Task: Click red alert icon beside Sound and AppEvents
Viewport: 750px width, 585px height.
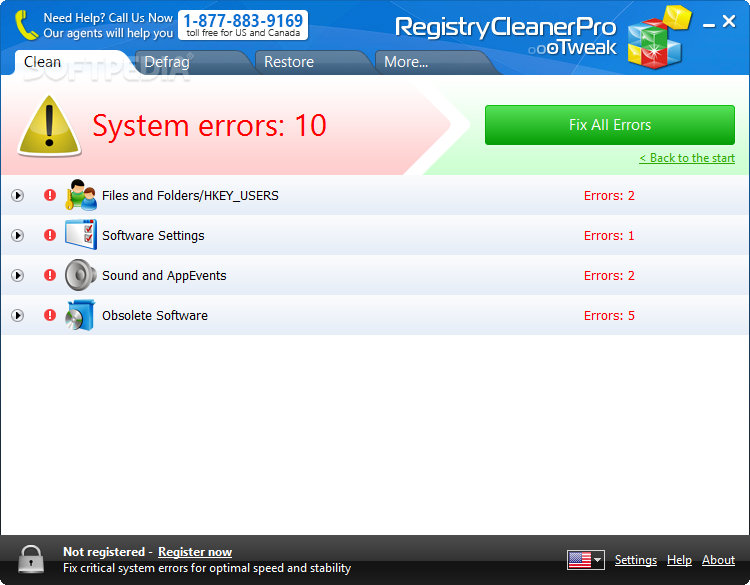Action: 50,275
